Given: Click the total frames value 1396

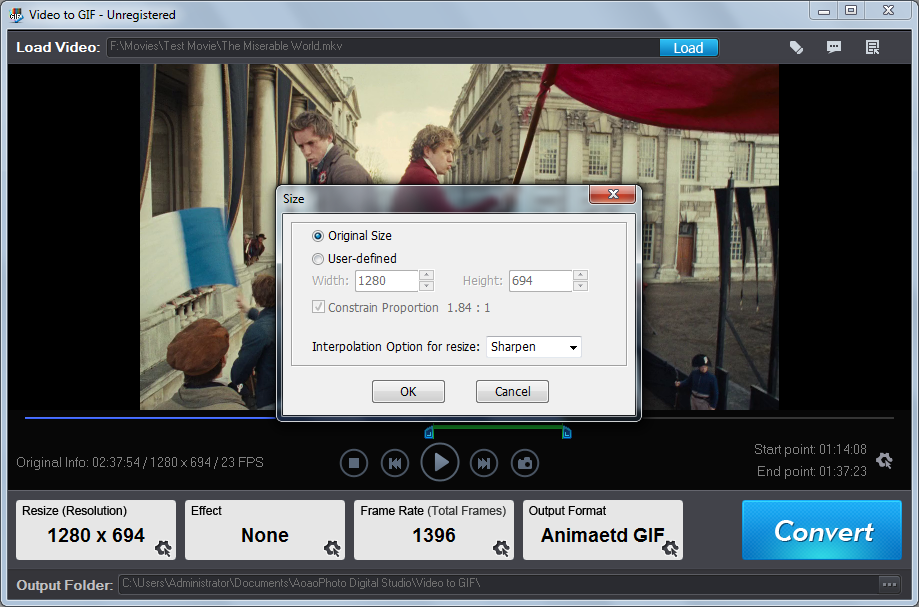Looking at the screenshot, I should pyautogui.click(x=434, y=535).
